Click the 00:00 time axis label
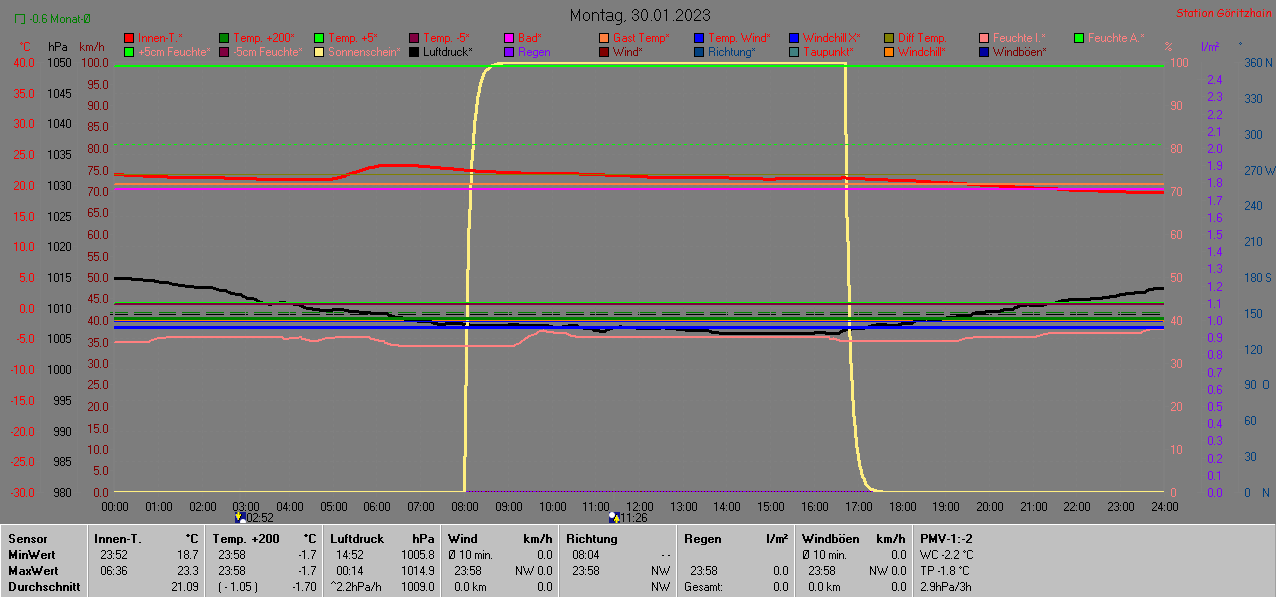This screenshot has height=597, width=1276. [115, 507]
